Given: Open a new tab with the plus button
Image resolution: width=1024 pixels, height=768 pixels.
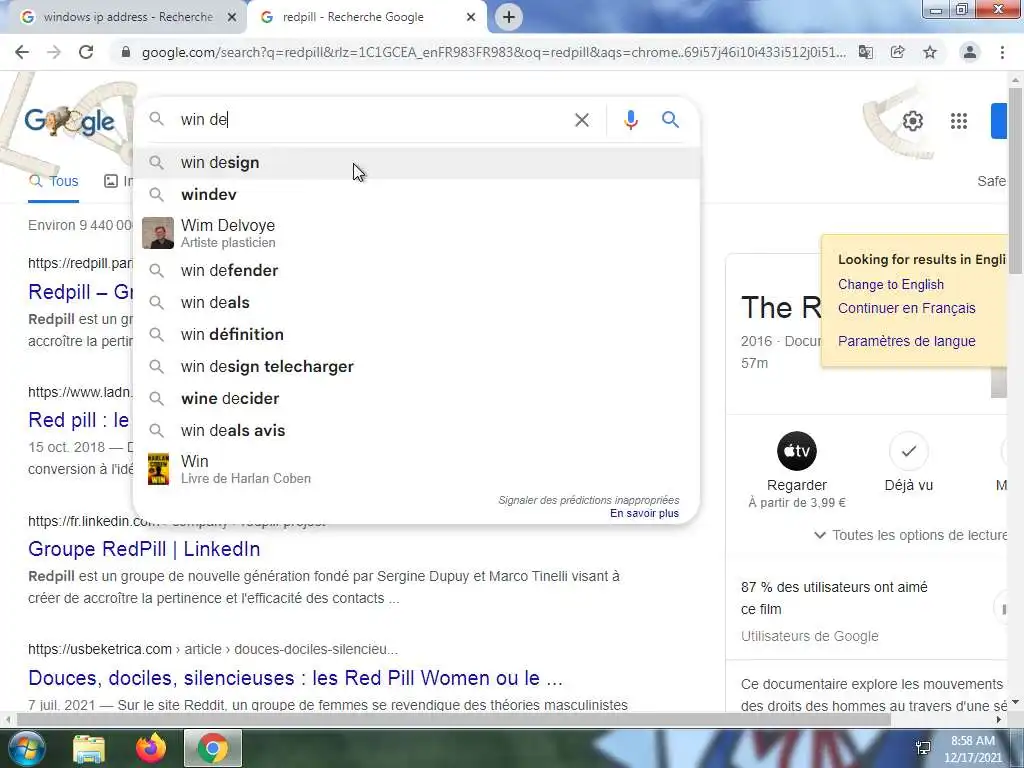Looking at the screenshot, I should pos(509,17).
